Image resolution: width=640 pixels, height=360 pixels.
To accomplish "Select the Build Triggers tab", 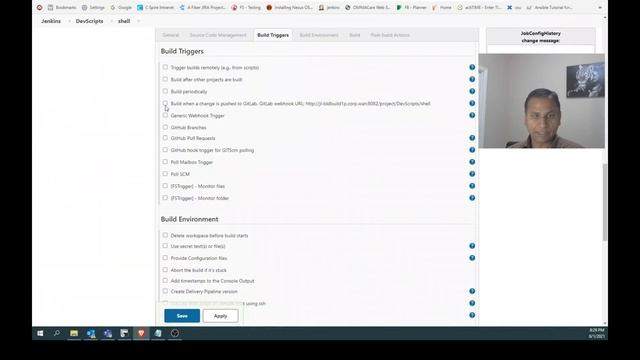I will [x=273, y=35].
